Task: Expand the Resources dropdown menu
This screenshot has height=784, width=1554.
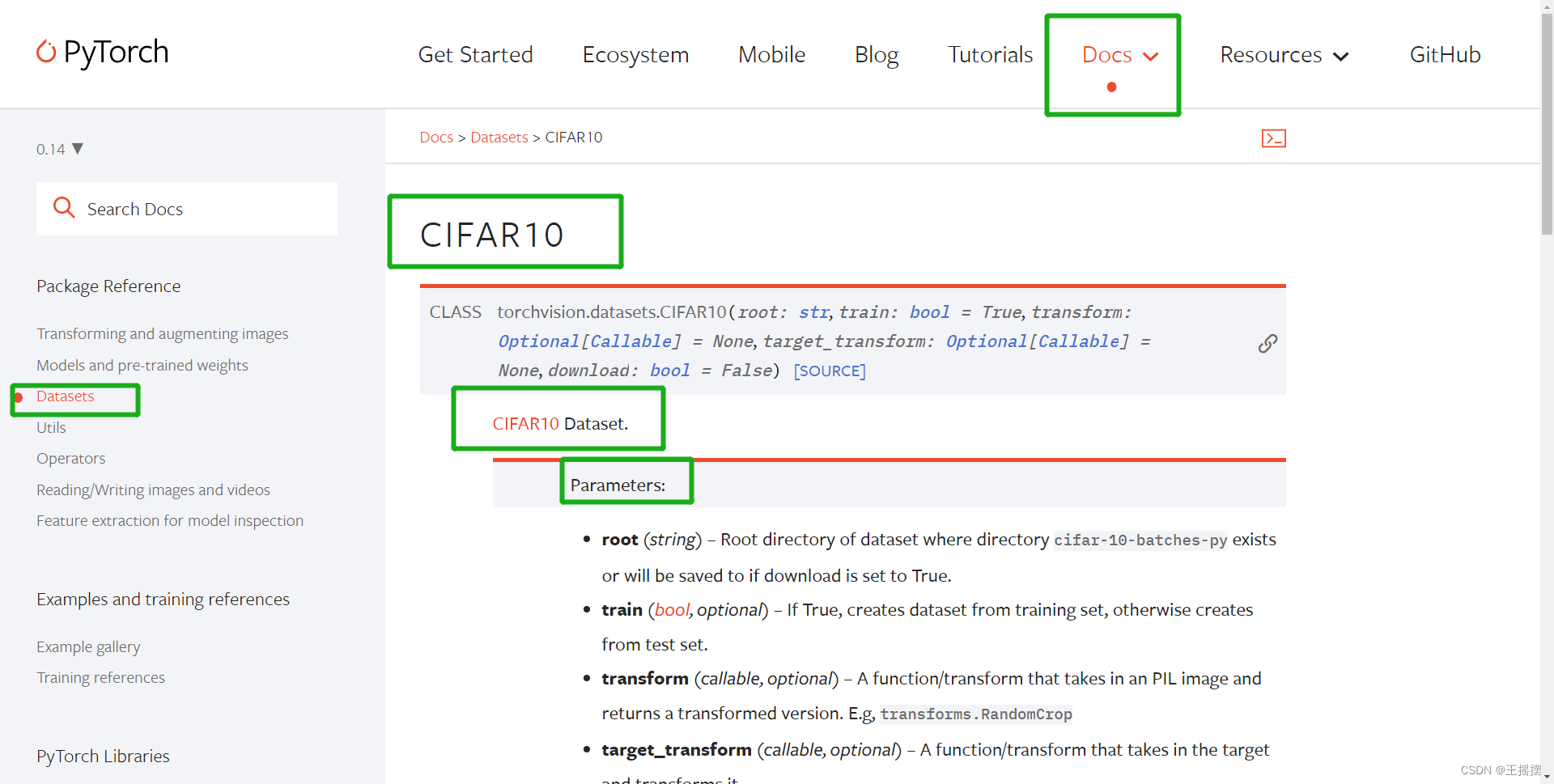Action: pos(1284,55)
